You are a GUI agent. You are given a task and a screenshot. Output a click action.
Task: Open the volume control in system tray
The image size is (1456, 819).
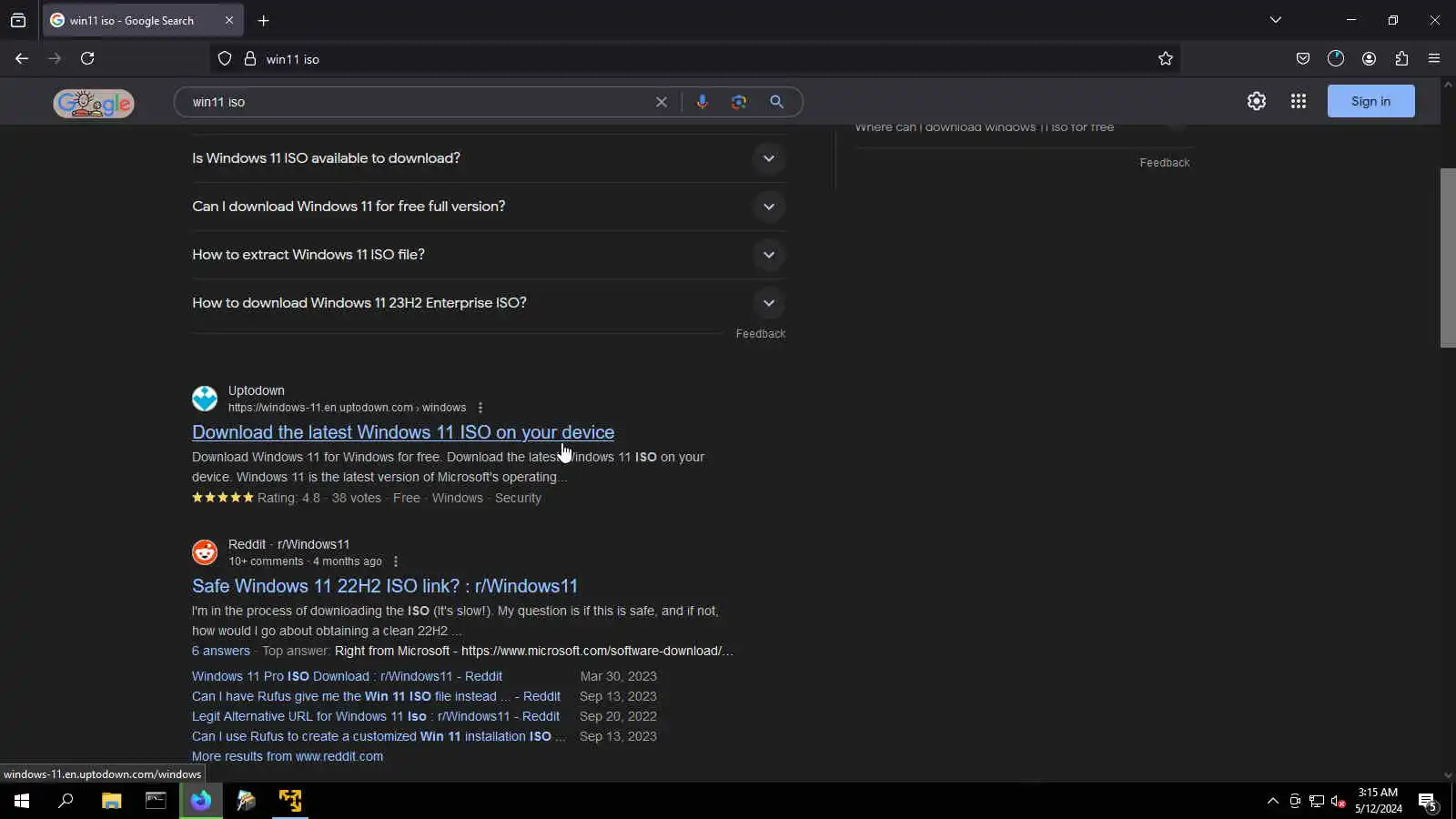[x=1338, y=801]
